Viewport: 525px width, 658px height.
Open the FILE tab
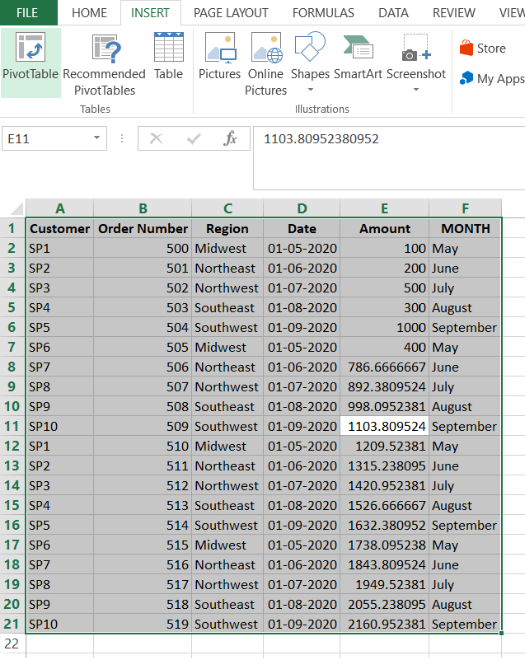pos(27,13)
